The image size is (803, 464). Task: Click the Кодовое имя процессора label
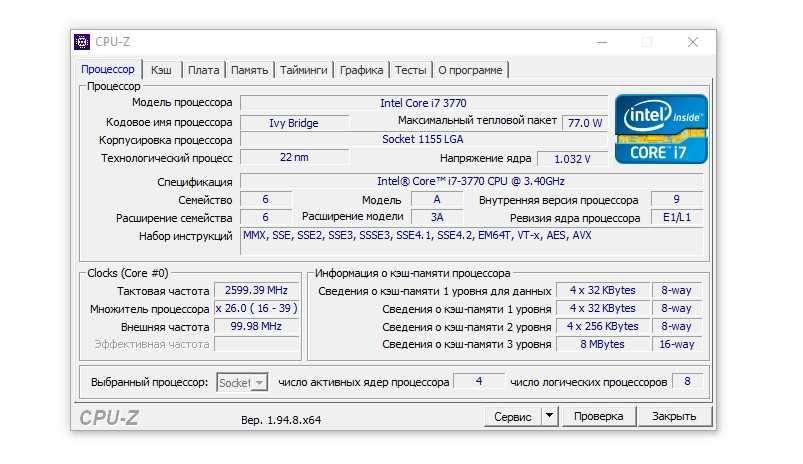[169, 122]
